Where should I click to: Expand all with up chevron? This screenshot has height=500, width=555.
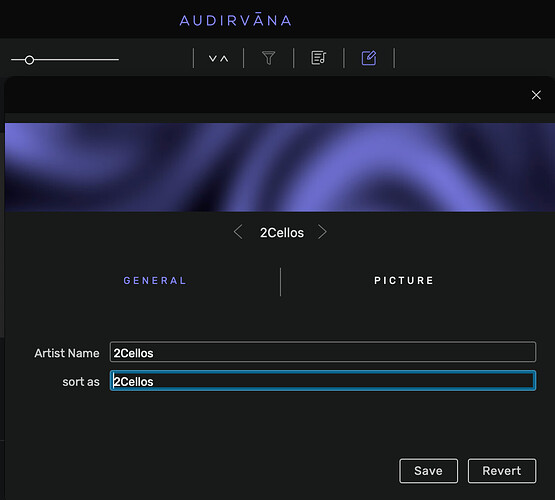click(x=224, y=58)
